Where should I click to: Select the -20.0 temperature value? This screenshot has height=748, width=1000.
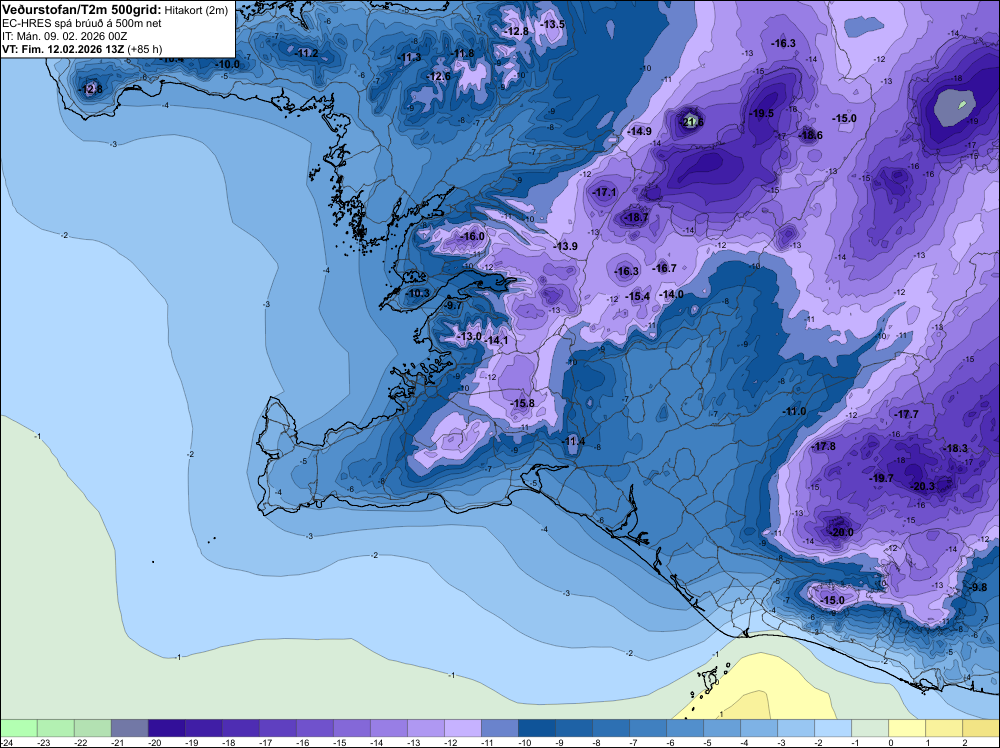pos(841,532)
